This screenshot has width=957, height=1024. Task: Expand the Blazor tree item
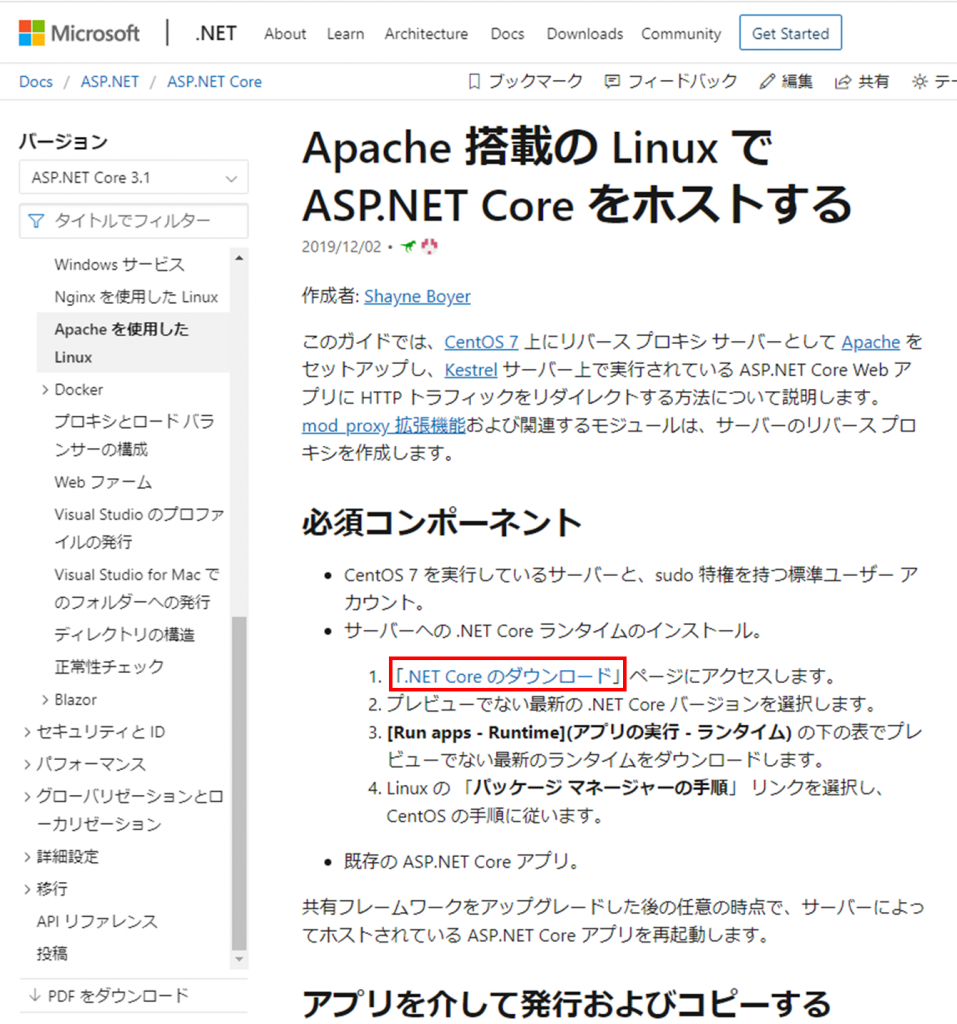[x=45, y=700]
